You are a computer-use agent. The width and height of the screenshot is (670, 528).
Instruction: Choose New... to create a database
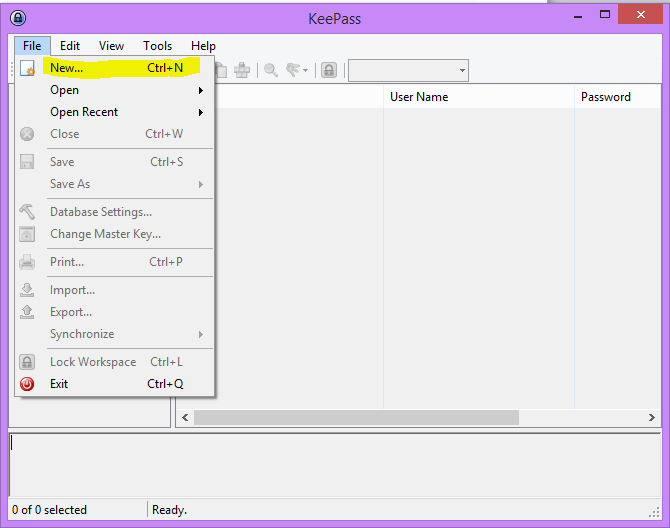[115, 68]
